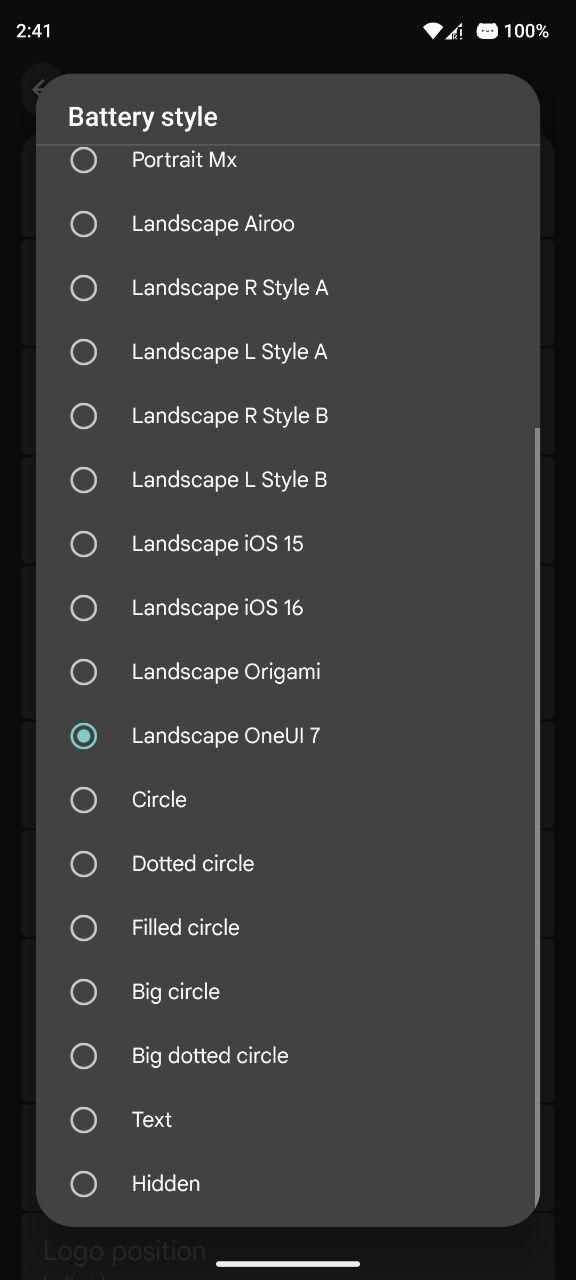The width and height of the screenshot is (576, 1280).
Task: Tap the Wi-Fi status icon
Action: coord(432,31)
